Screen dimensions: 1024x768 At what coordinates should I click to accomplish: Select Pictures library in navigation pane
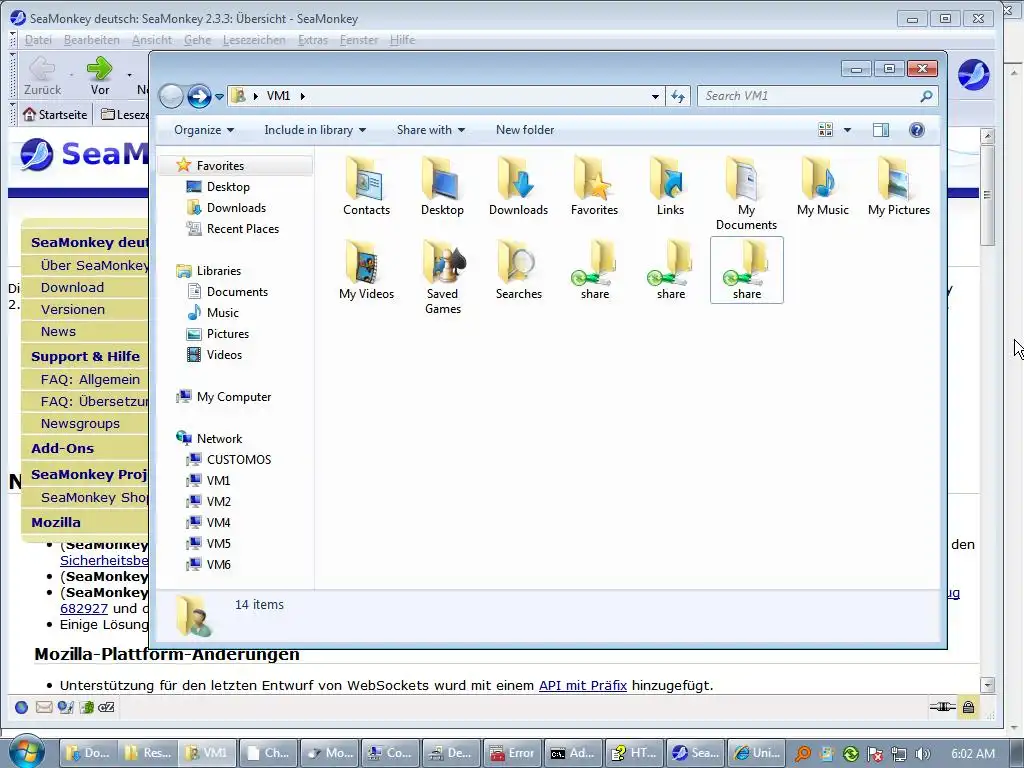pos(227,334)
